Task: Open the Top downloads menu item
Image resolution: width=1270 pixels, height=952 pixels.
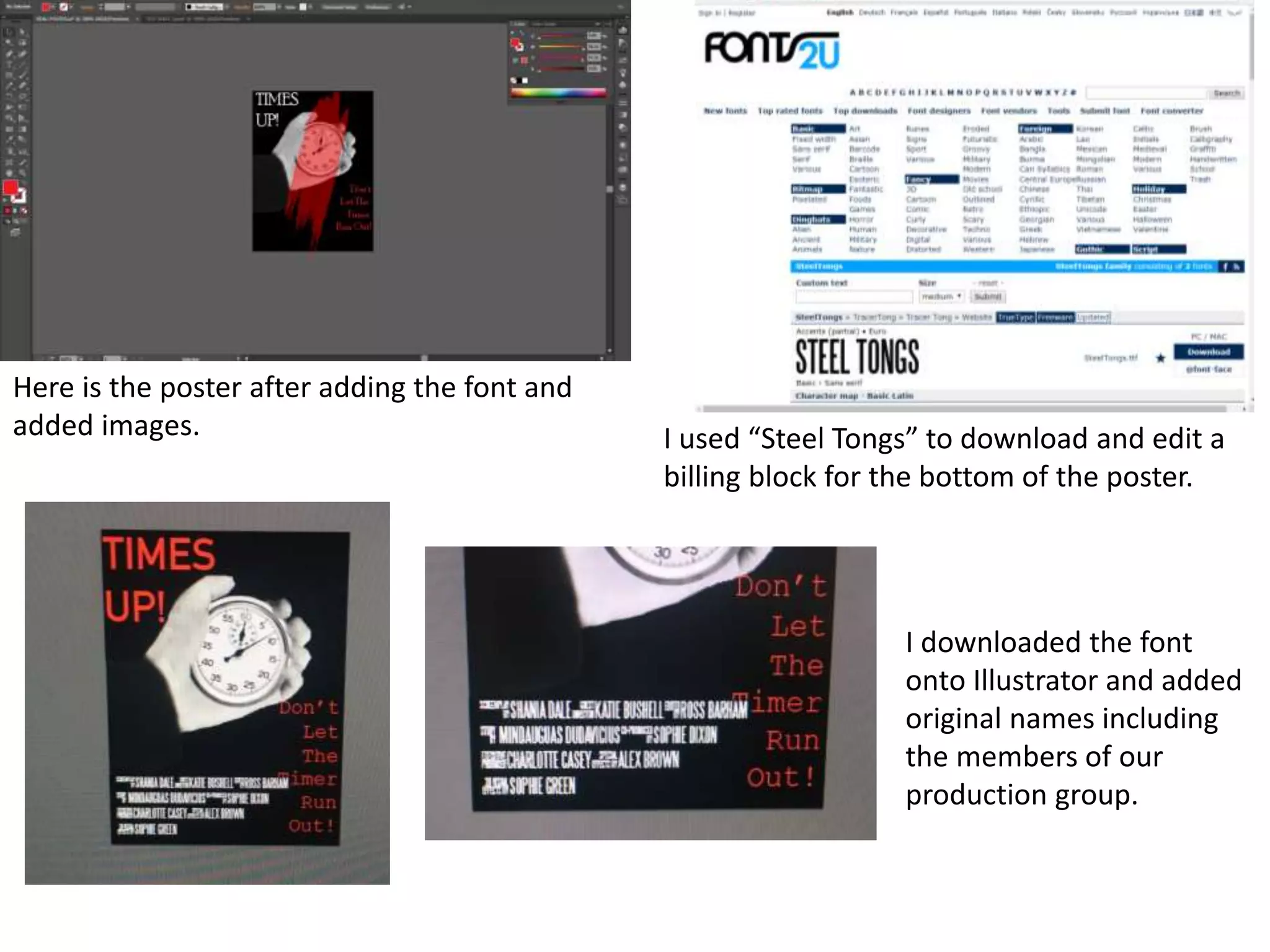Action: coord(865,111)
